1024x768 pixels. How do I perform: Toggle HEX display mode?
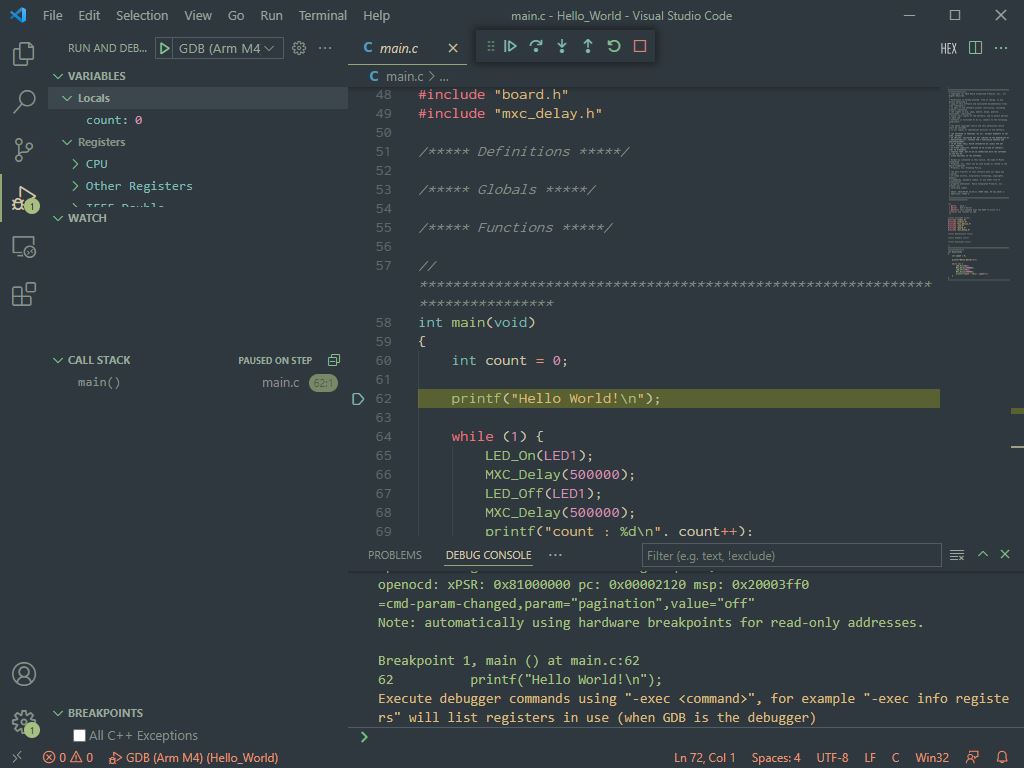(948, 48)
